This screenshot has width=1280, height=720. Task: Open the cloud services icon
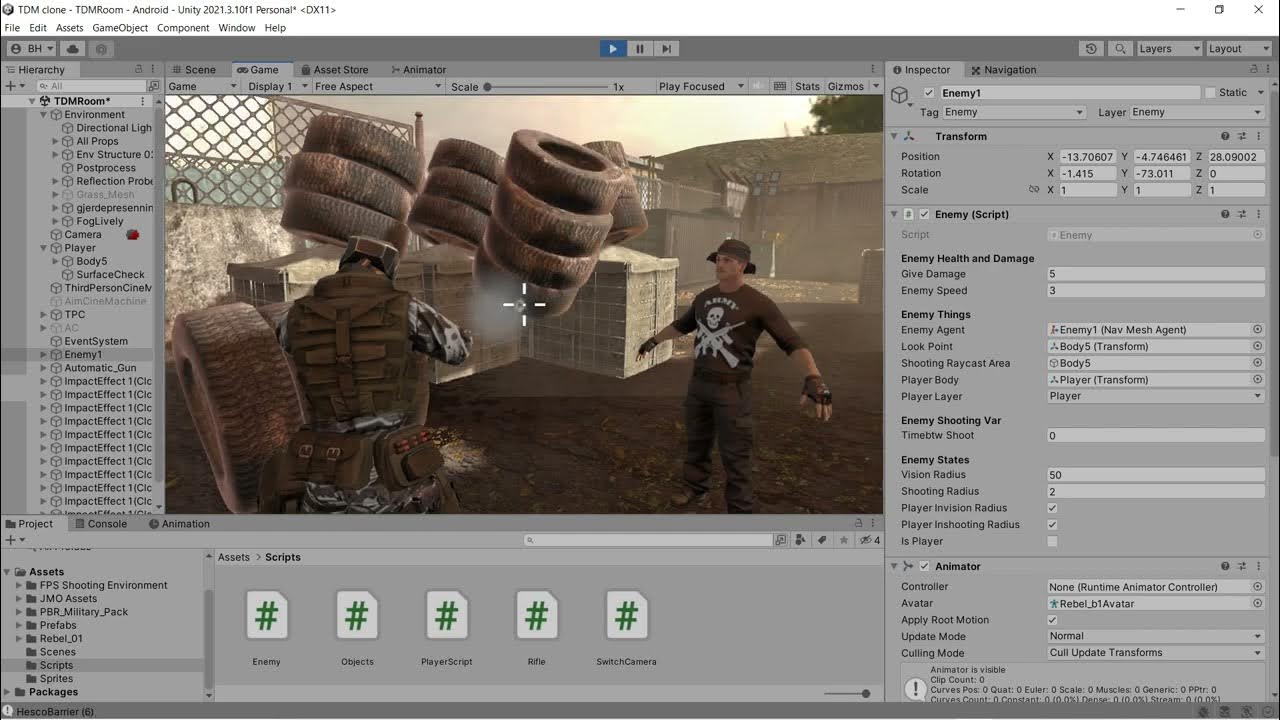pyautogui.click(x=73, y=48)
